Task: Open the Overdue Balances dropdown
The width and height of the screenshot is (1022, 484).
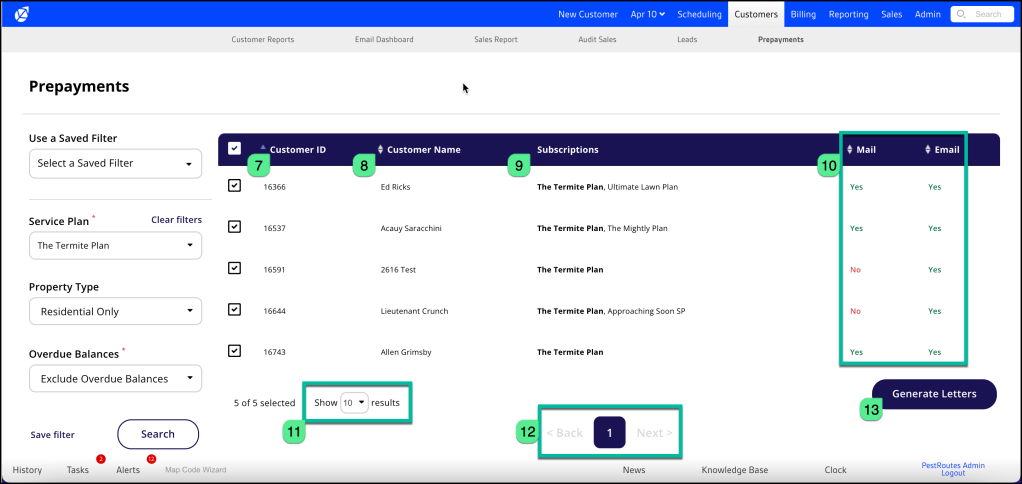Action: [115, 379]
